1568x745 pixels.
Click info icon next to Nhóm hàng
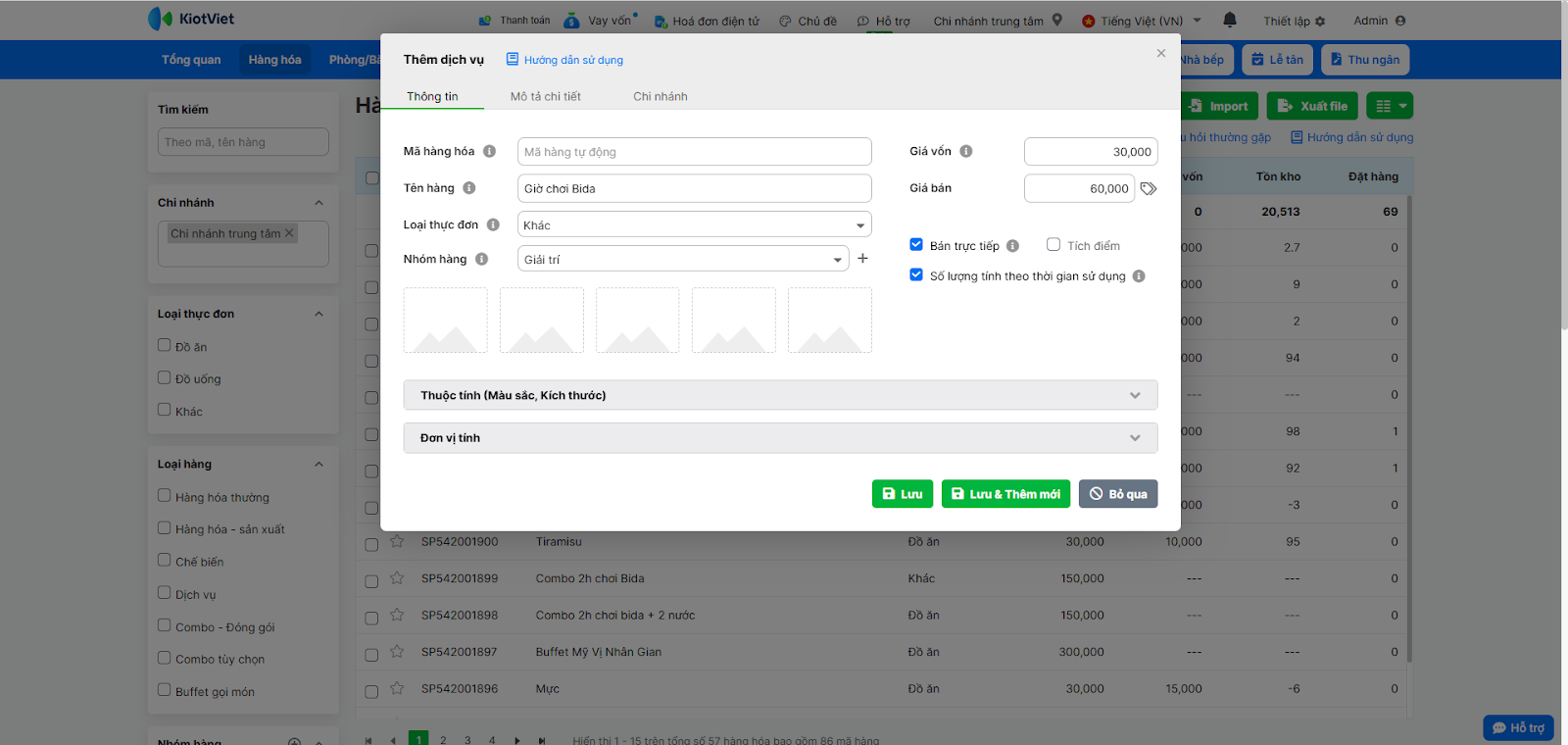click(481, 259)
